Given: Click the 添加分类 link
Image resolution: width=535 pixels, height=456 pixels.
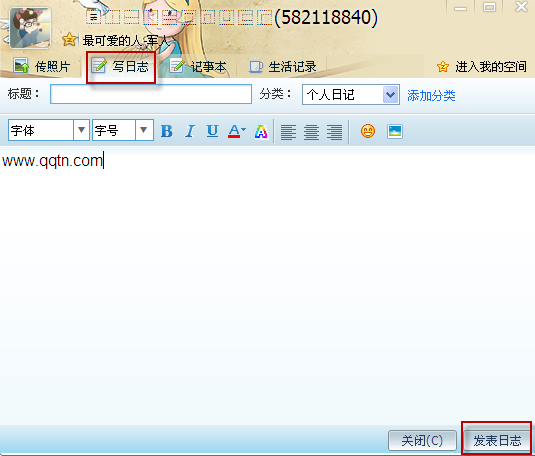Looking at the screenshot, I should click(431, 96).
